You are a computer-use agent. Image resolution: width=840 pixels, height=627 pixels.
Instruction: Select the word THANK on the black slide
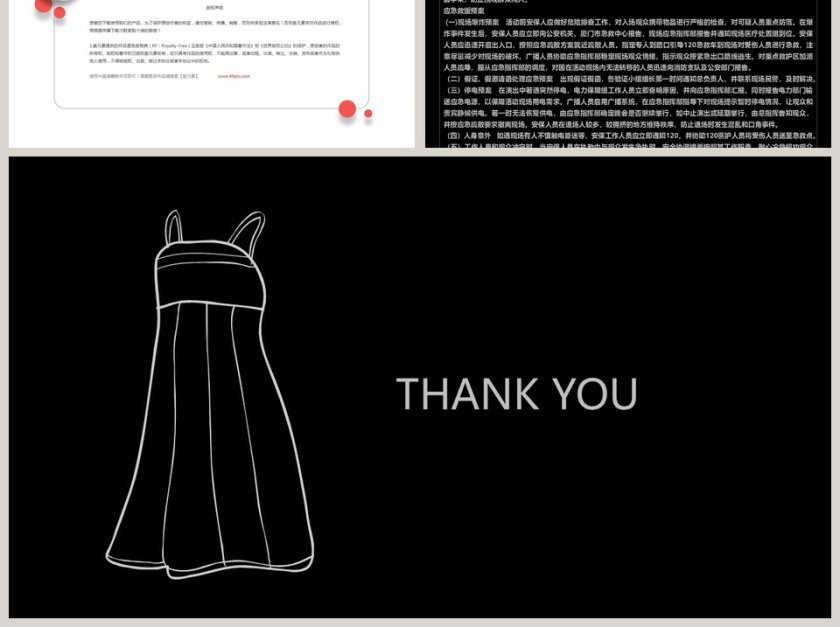[455, 394]
